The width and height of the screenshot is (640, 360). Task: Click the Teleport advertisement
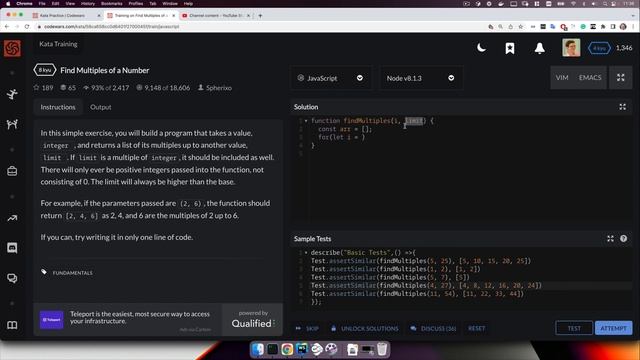click(x=127, y=320)
